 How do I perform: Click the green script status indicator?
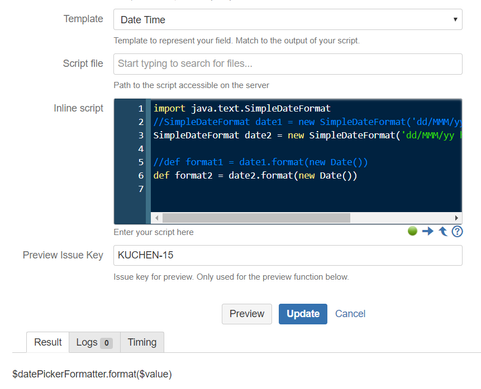(412, 231)
